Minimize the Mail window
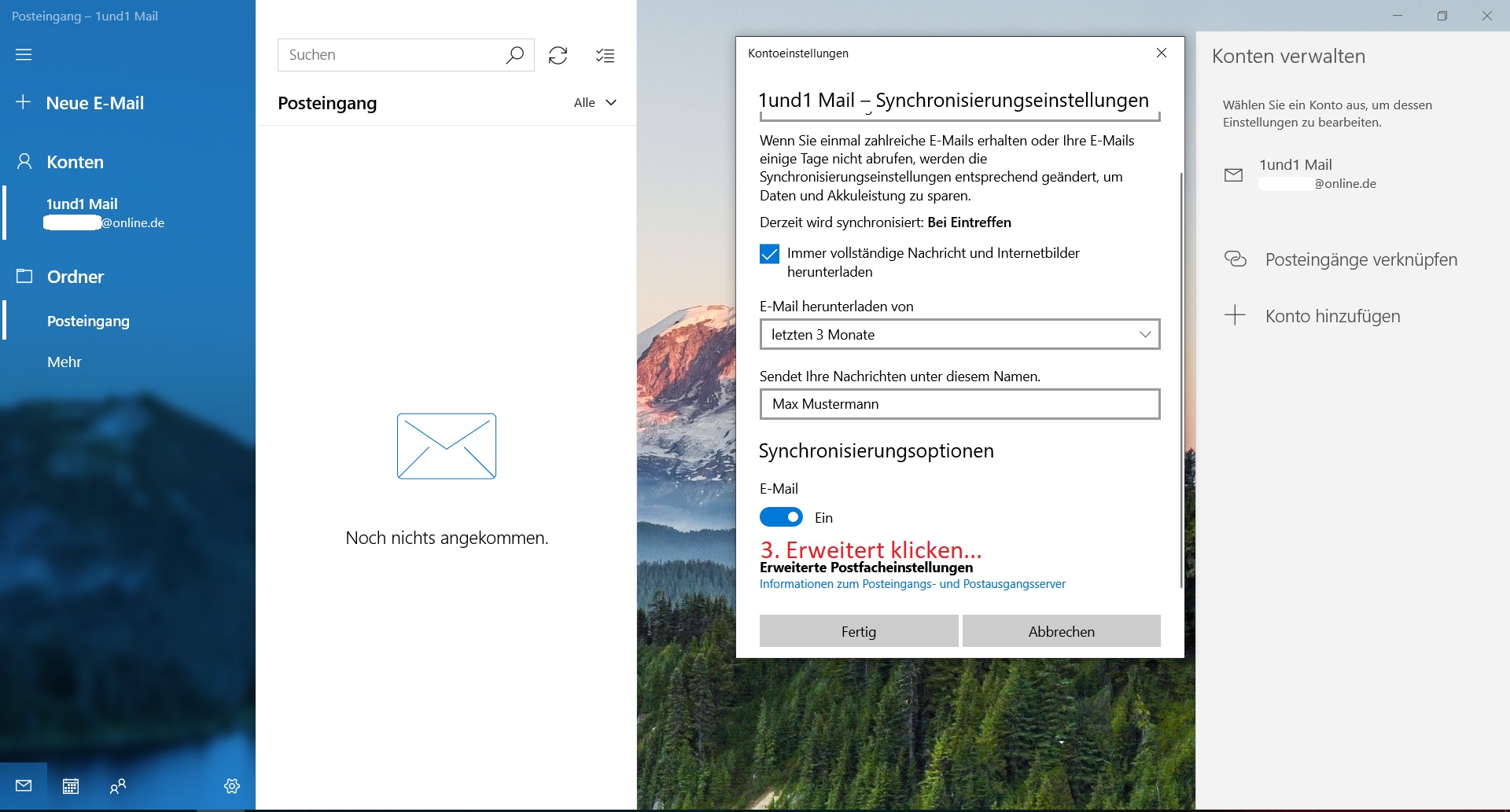 coord(1398,16)
